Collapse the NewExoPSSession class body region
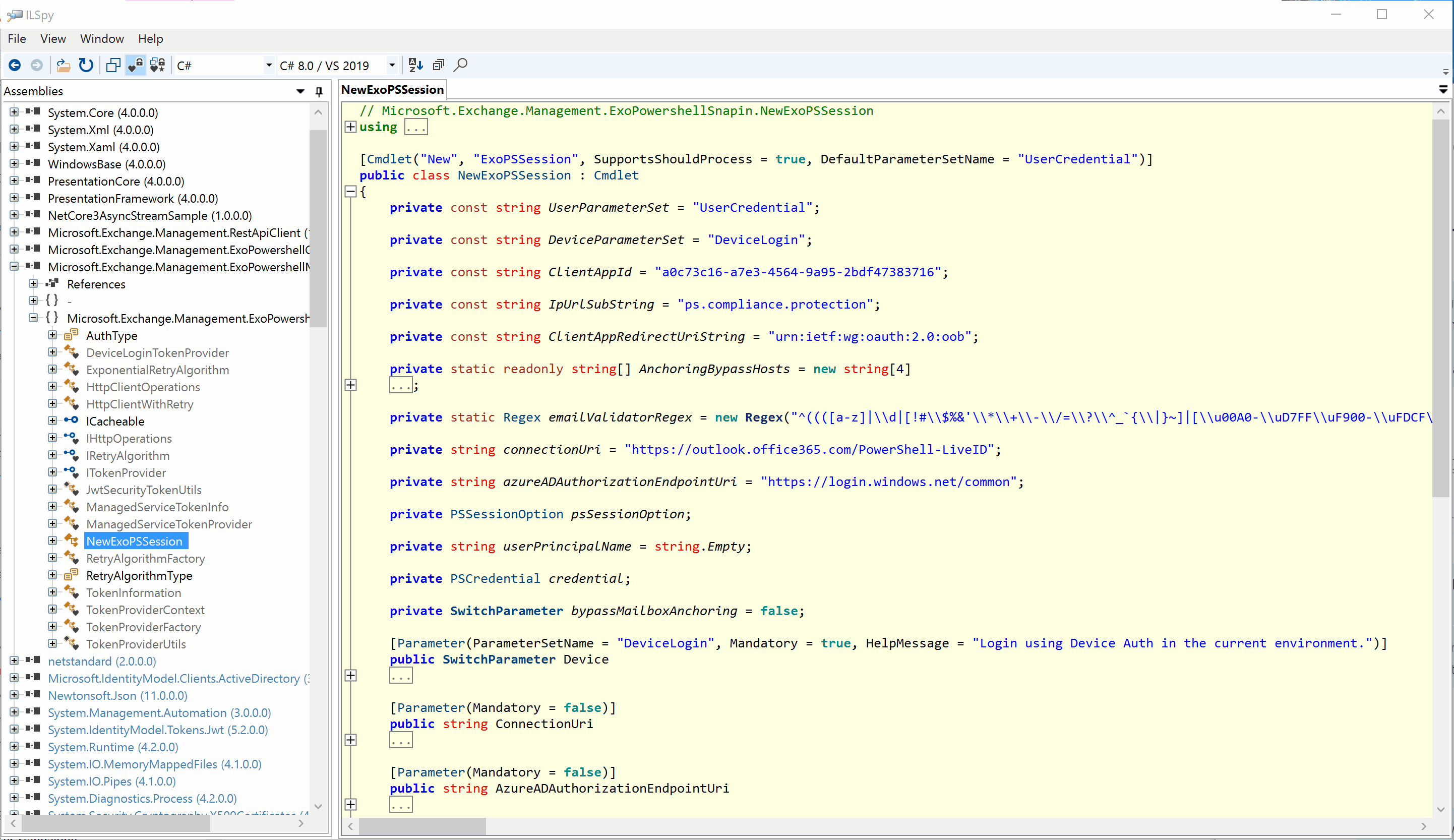This screenshot has width=1454, height=840. (x=351, y=192)
